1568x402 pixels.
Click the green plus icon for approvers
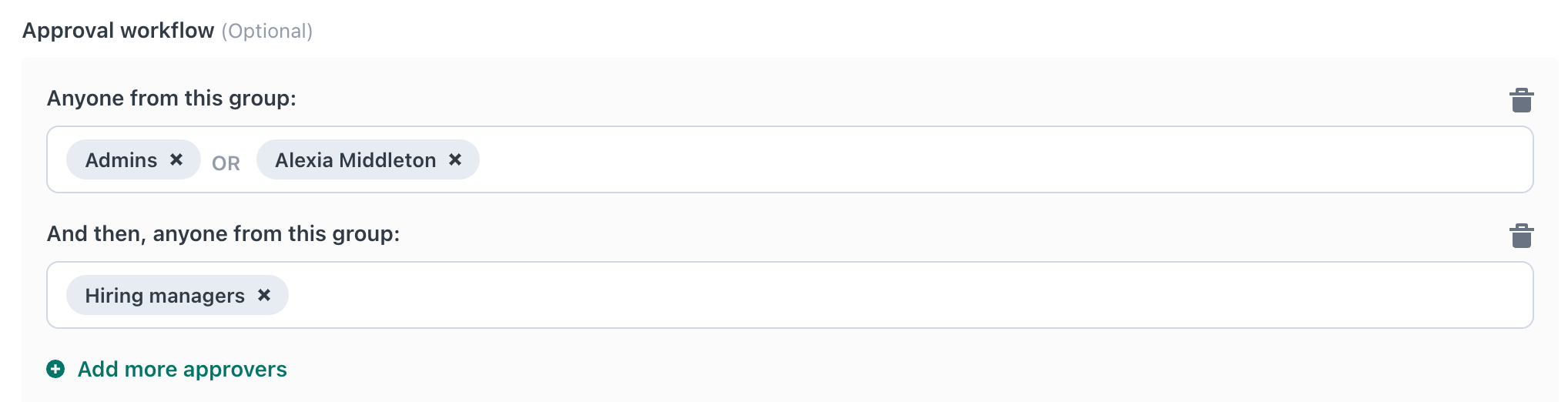(x=55, y=369)
